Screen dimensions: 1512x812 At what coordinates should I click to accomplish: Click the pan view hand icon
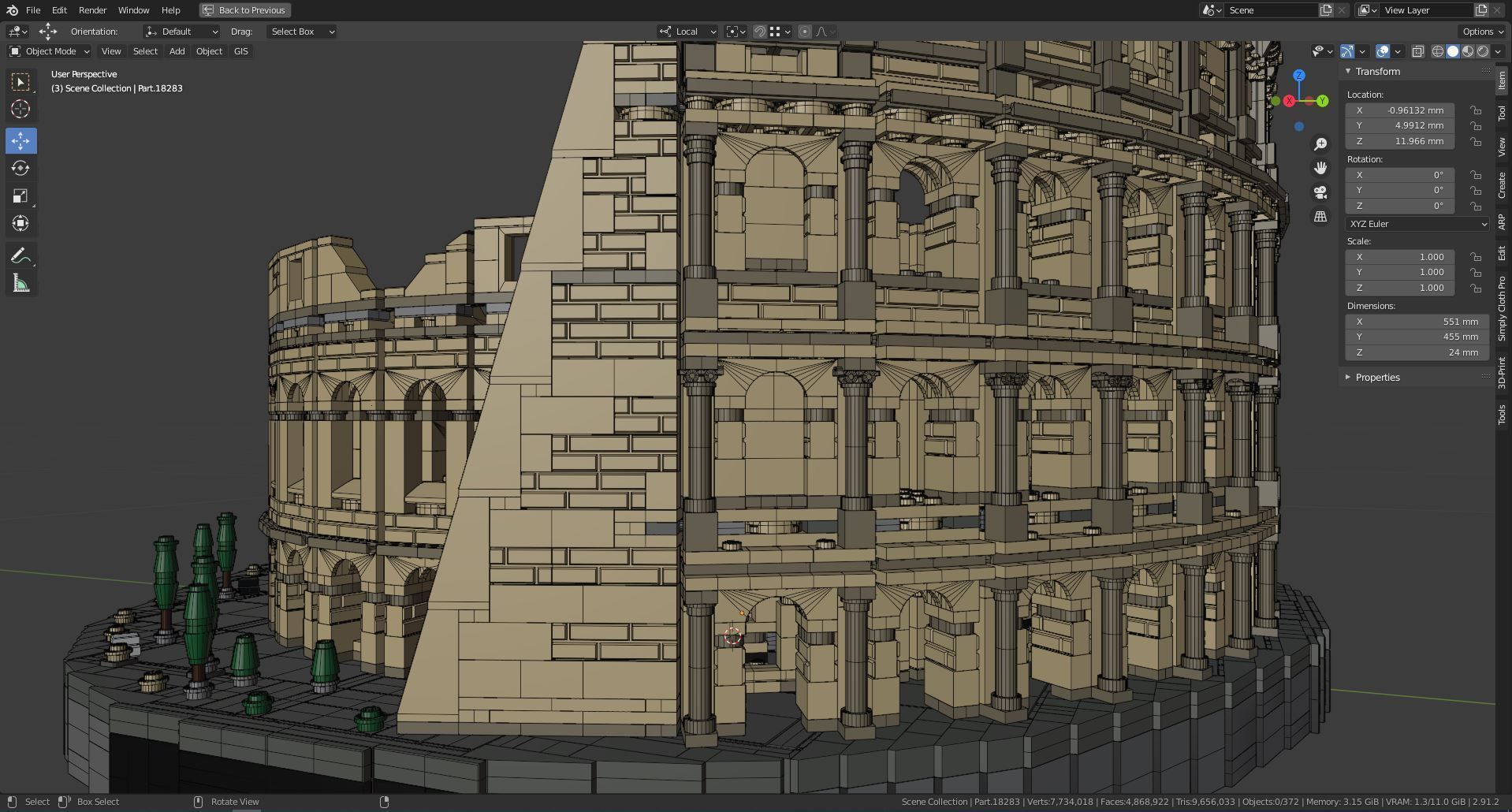[x=1320, y=168]
